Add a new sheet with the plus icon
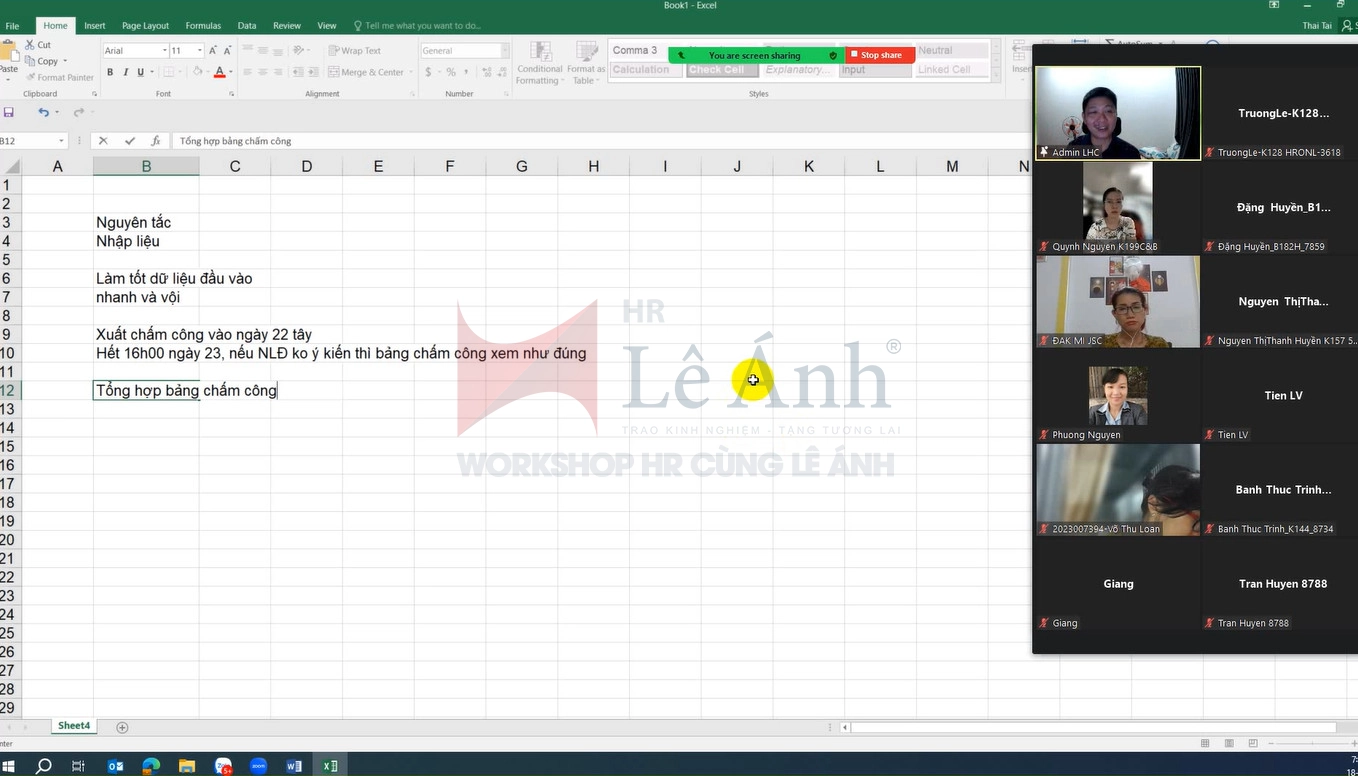The width and height of the screenshot is (1358, 776). 122,727
